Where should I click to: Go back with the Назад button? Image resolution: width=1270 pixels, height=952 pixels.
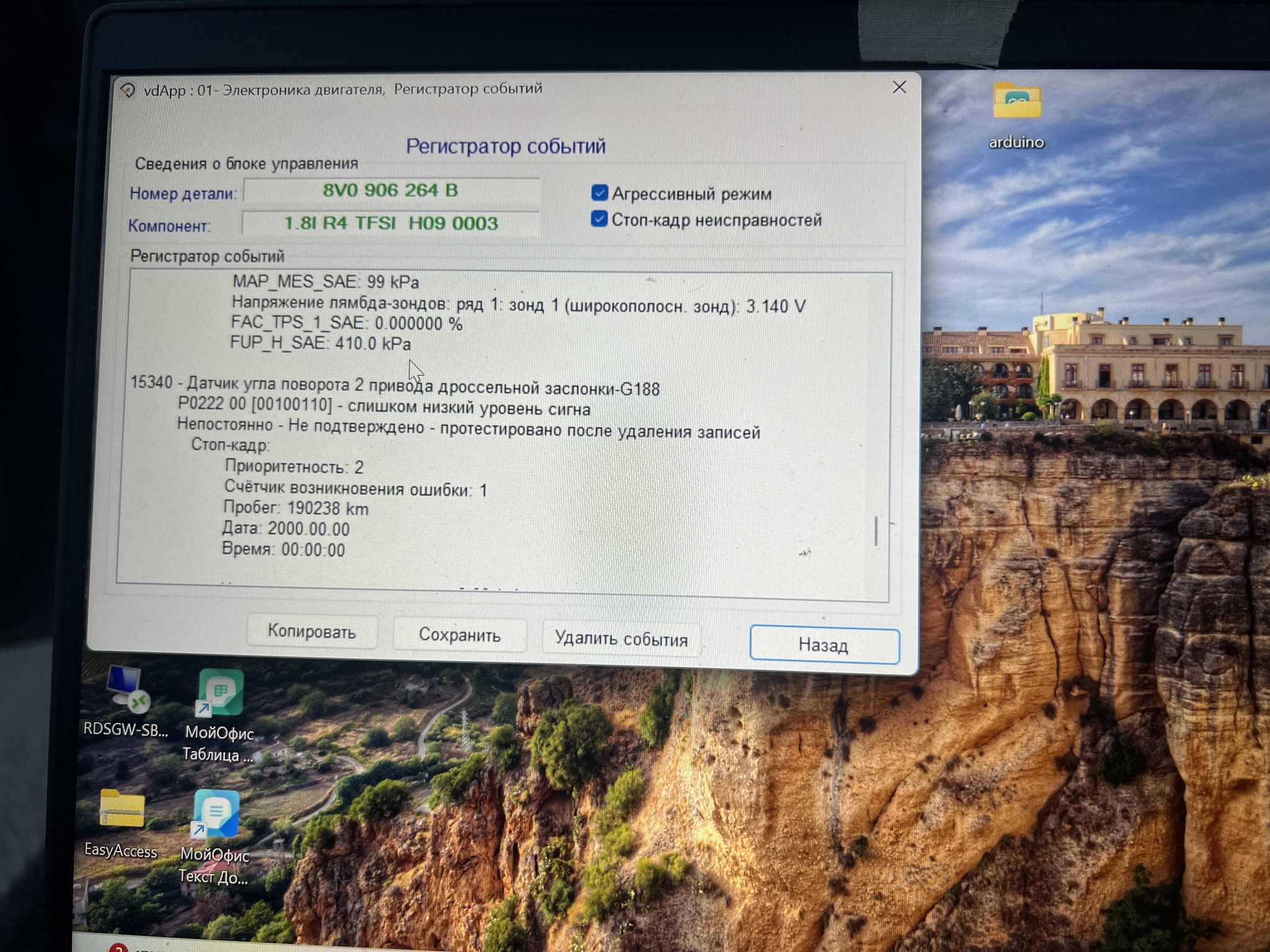pos(824,645)
